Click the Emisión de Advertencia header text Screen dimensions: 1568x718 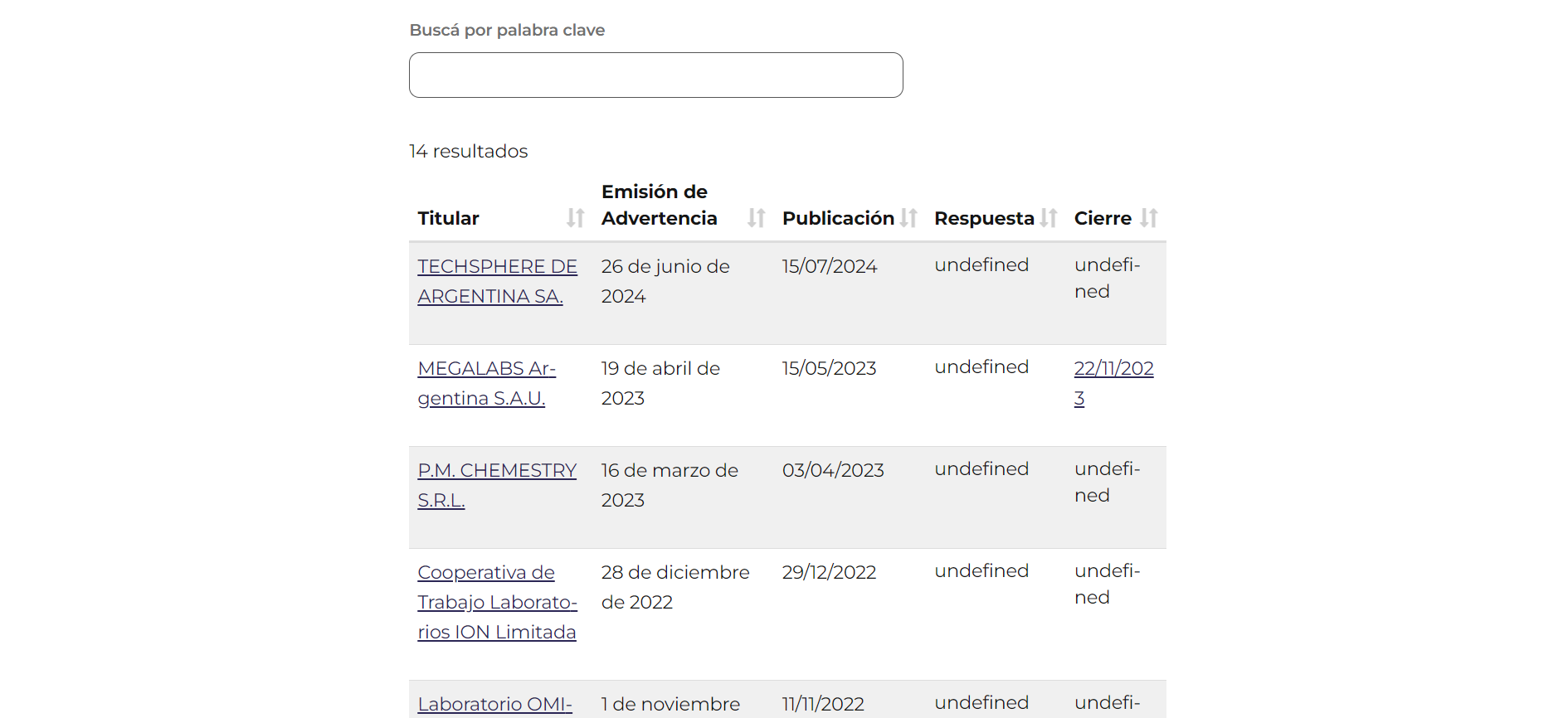(x=659, y=205)
